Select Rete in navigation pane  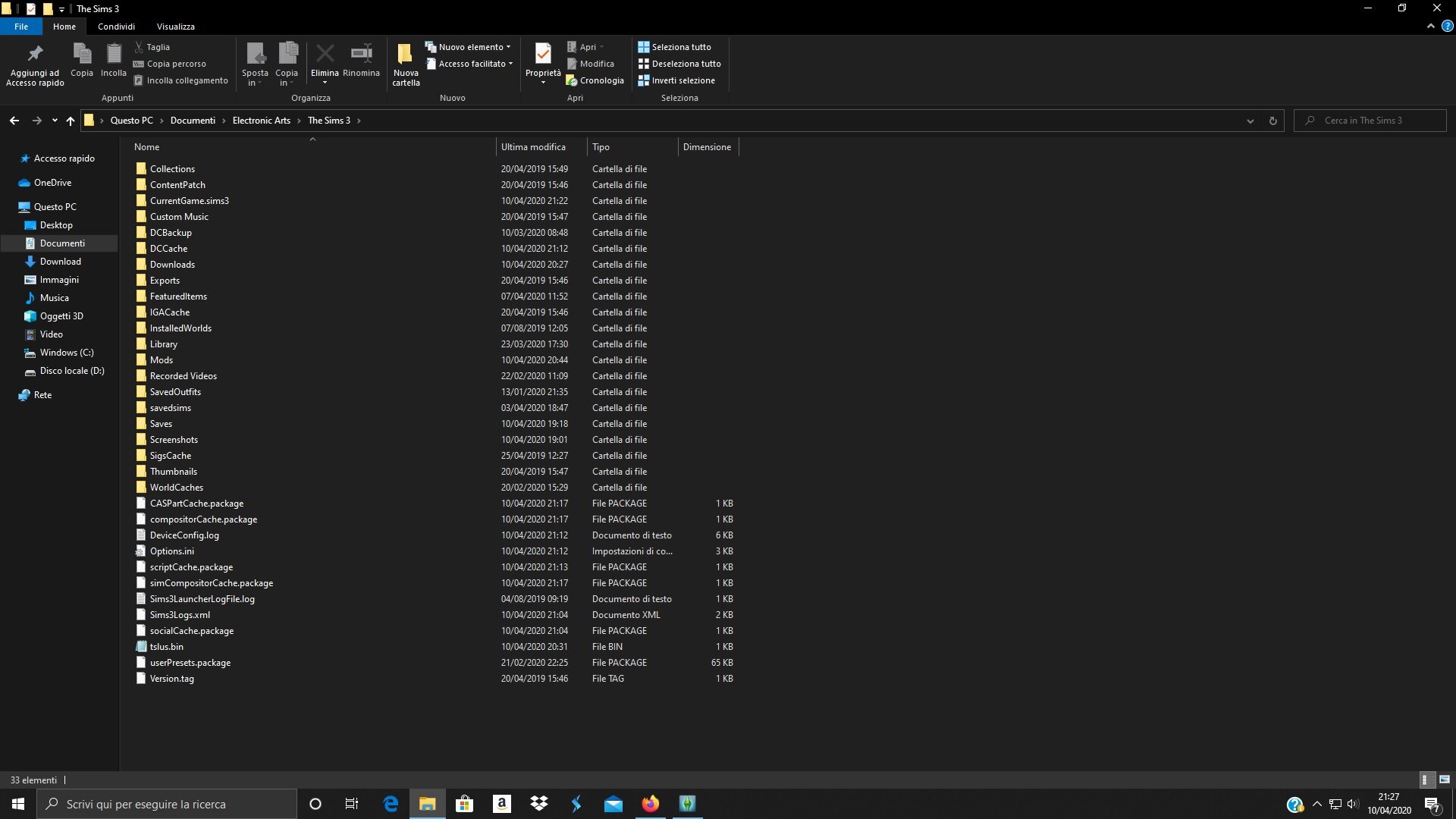pos(42,395)
